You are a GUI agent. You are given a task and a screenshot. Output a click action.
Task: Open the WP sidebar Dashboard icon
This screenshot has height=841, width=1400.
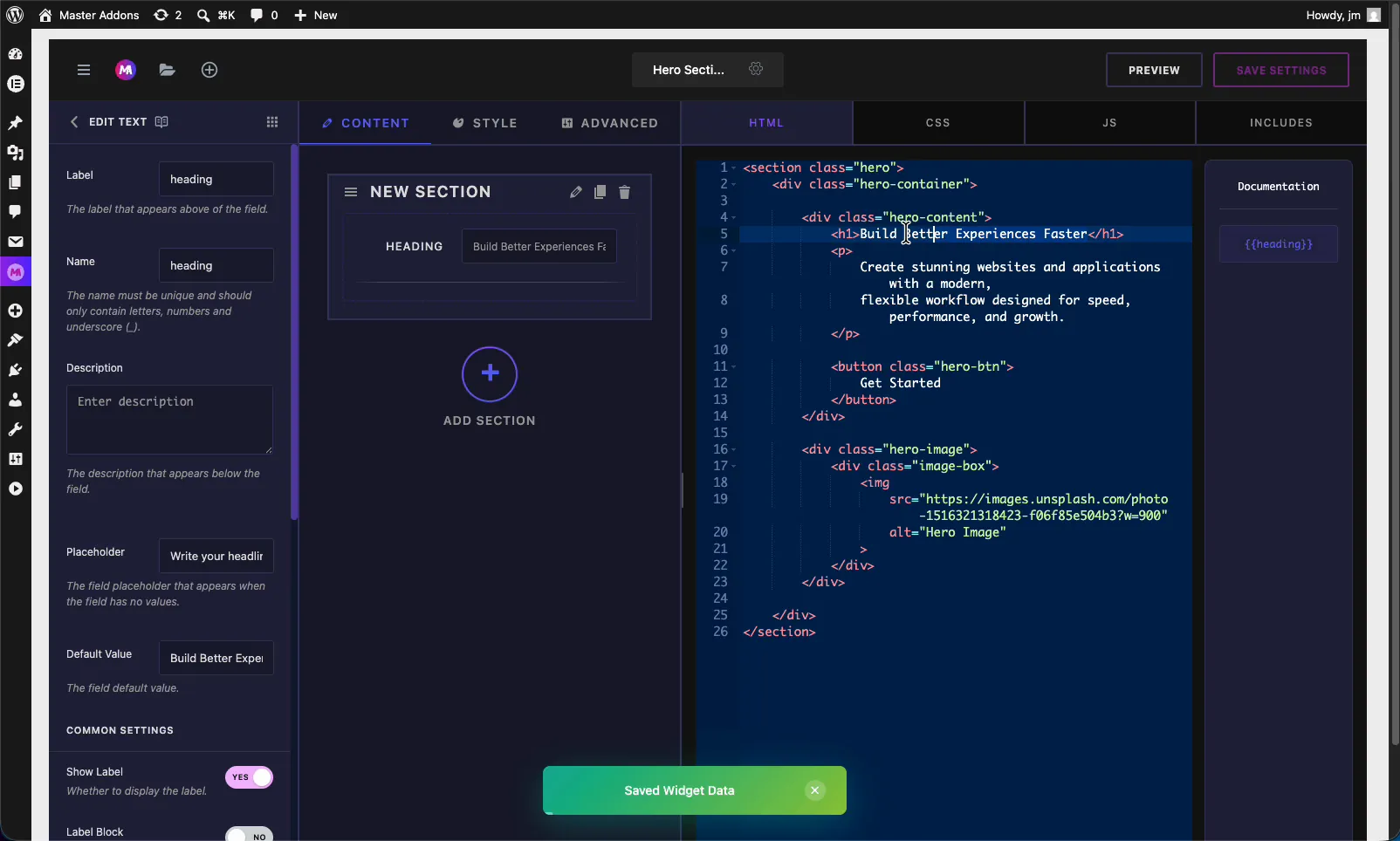point(15,54)
